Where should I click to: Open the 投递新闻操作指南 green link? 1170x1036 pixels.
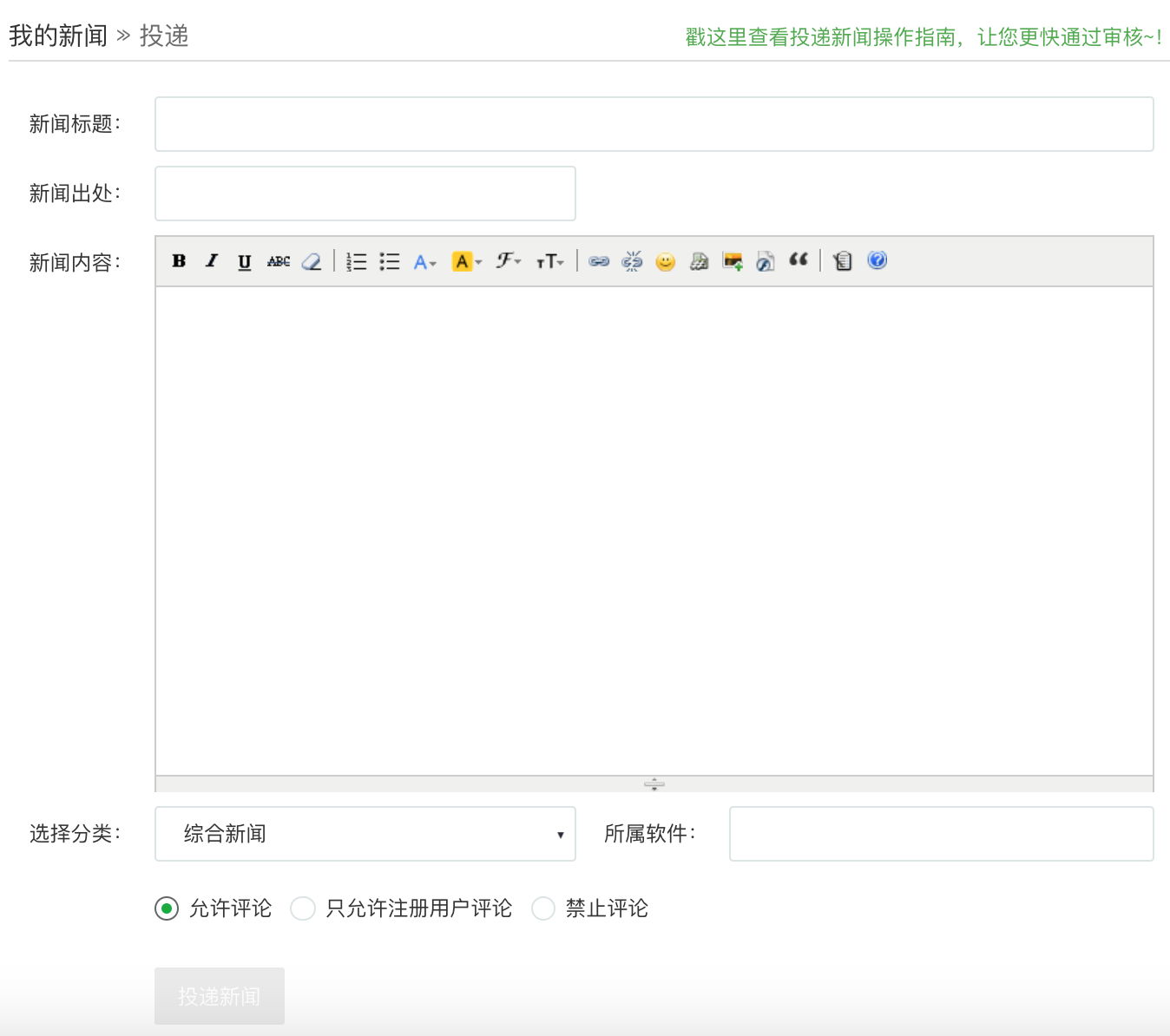click(924, 37)
